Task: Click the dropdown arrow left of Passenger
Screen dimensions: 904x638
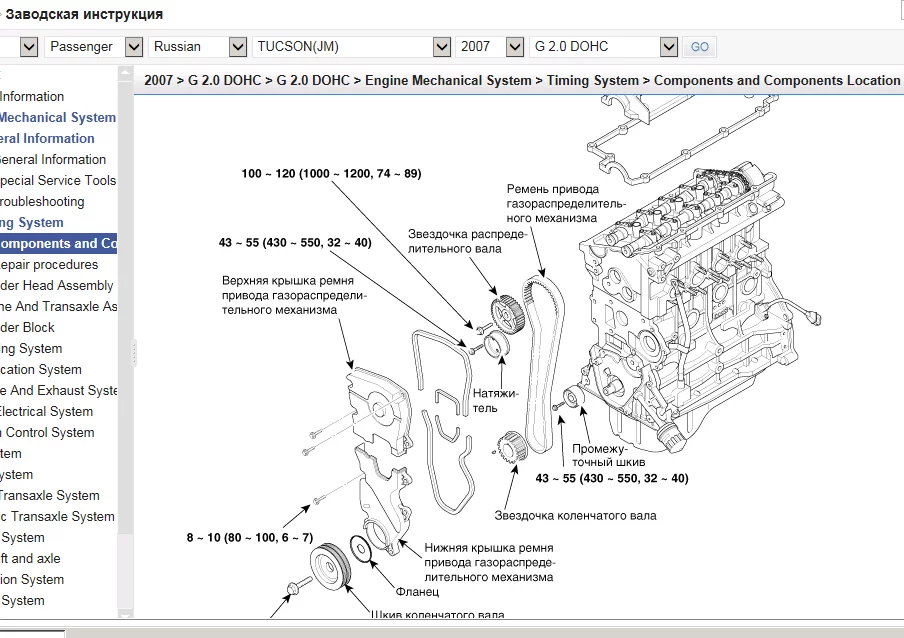Action: [x=28, y=46]
